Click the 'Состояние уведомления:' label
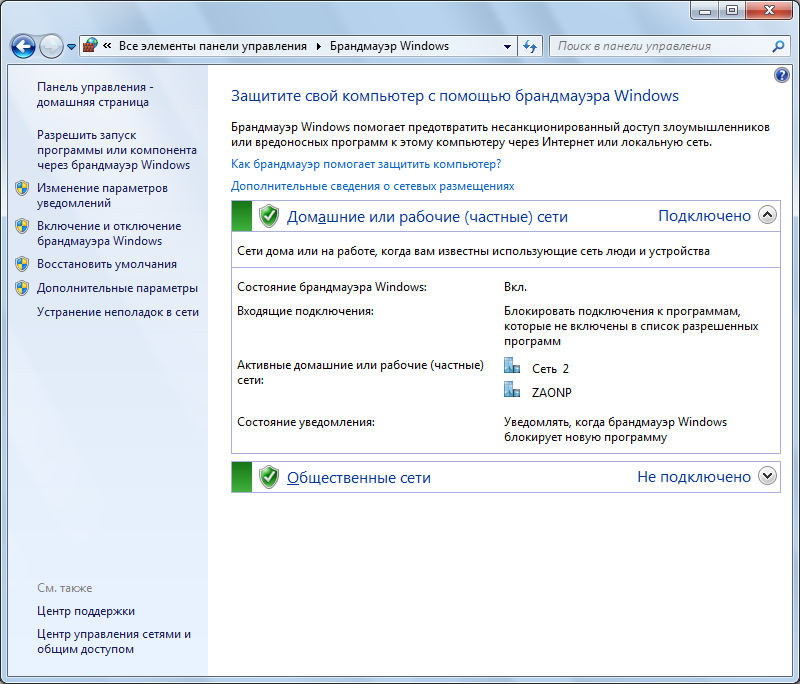Viewport: 800px width, 684px height. tap(306, 422)
